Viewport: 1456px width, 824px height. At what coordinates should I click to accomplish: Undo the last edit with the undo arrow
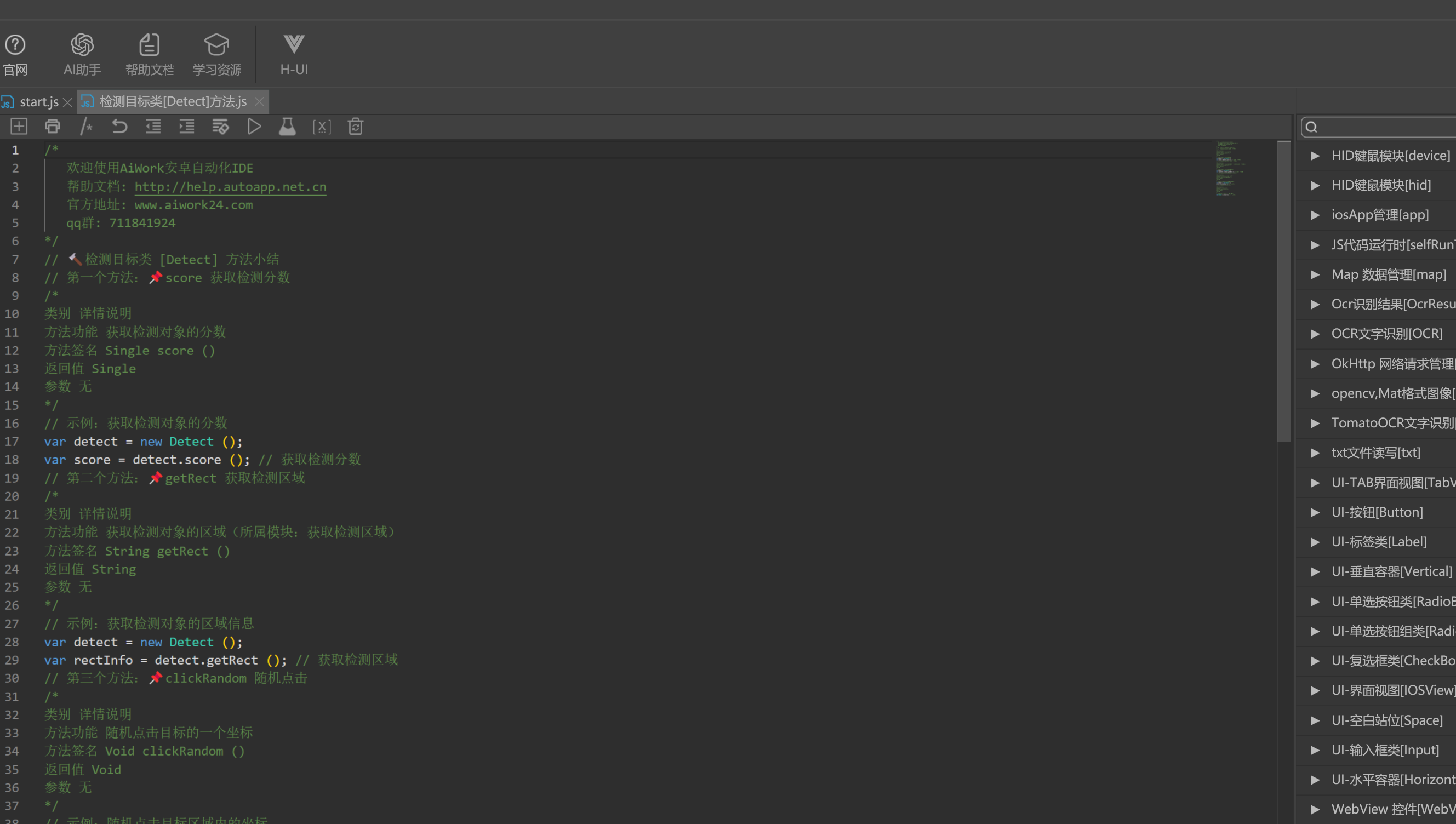119,126
